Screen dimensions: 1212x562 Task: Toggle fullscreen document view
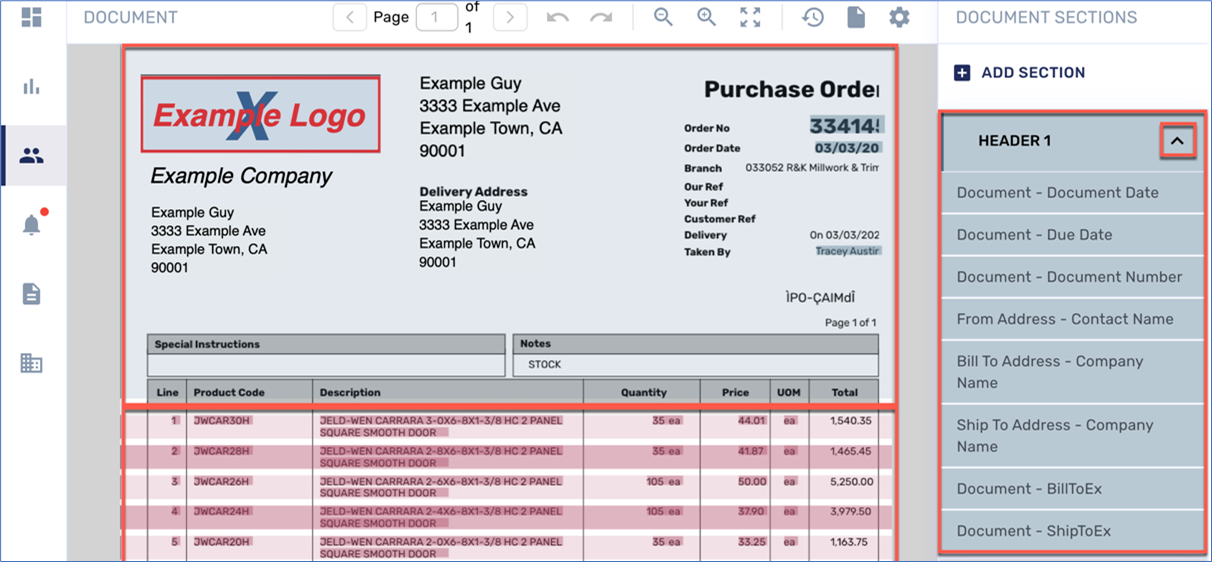[x=750, y=17]
